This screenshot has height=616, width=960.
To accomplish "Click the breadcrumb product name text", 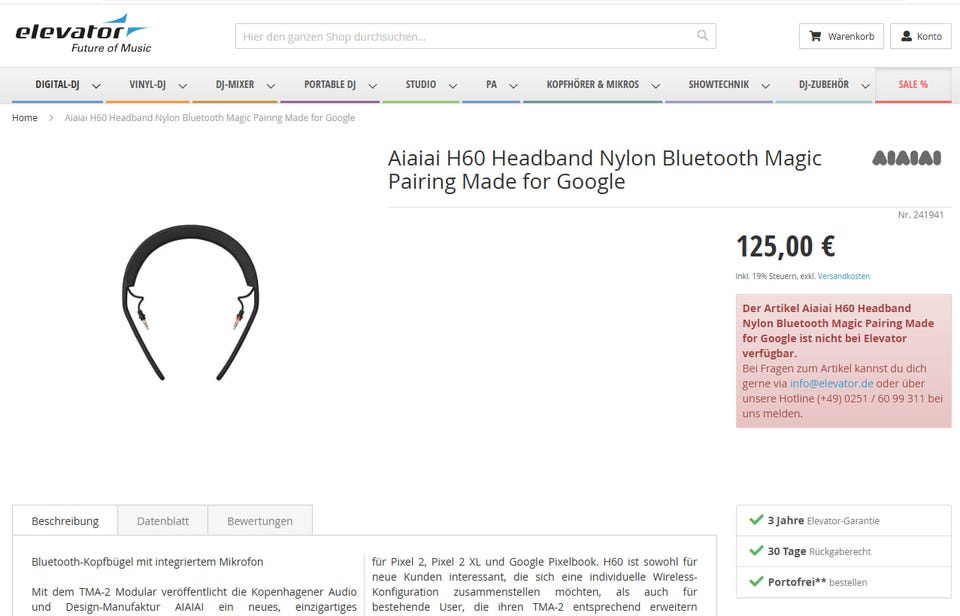I will [x=210, y=118].
